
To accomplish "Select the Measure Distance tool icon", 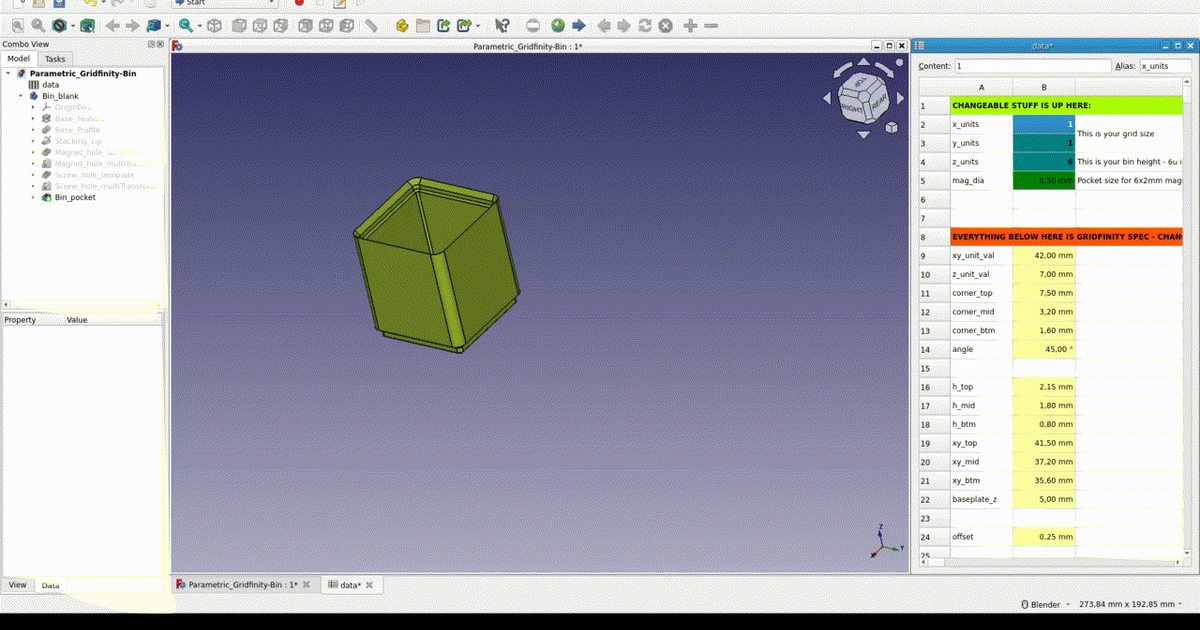I will pos(370,25).
